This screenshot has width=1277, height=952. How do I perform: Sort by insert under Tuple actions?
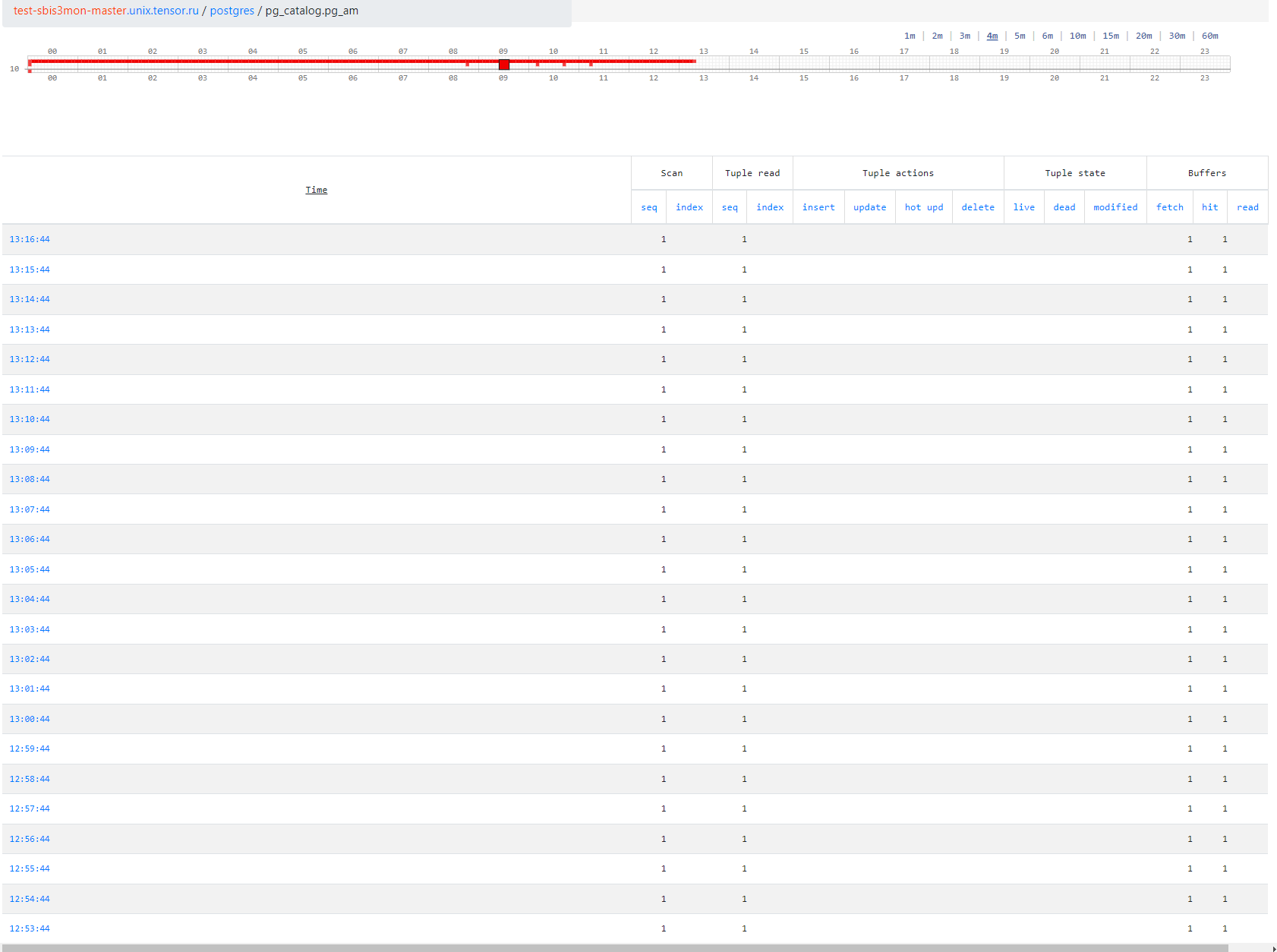(x=818, y=207)
